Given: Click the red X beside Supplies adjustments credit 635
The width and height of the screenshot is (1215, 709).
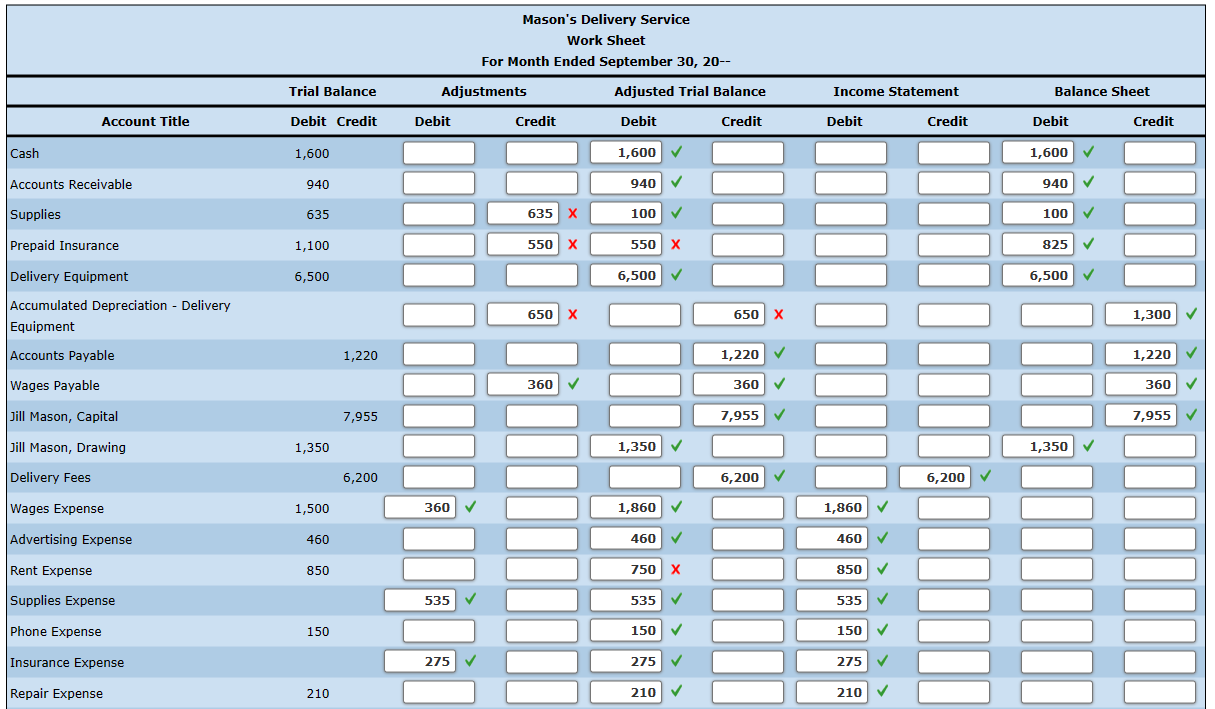Looking at the screenshot, I should 572,214.
